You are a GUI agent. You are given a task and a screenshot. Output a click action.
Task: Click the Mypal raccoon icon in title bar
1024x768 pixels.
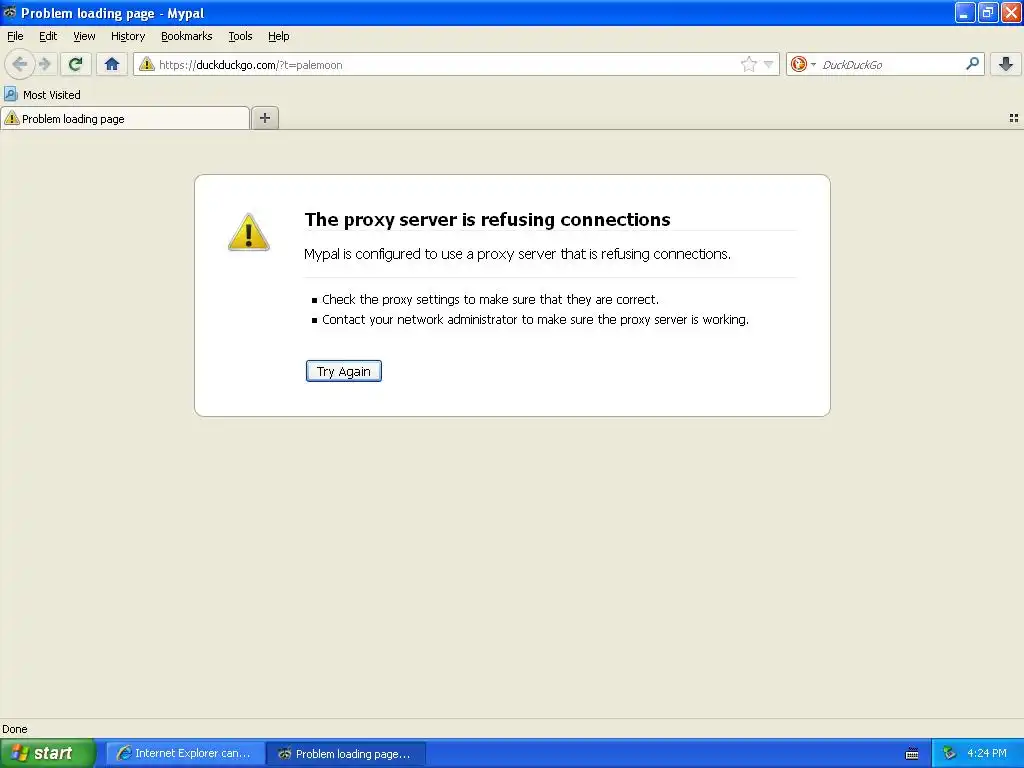coord(10,12)
